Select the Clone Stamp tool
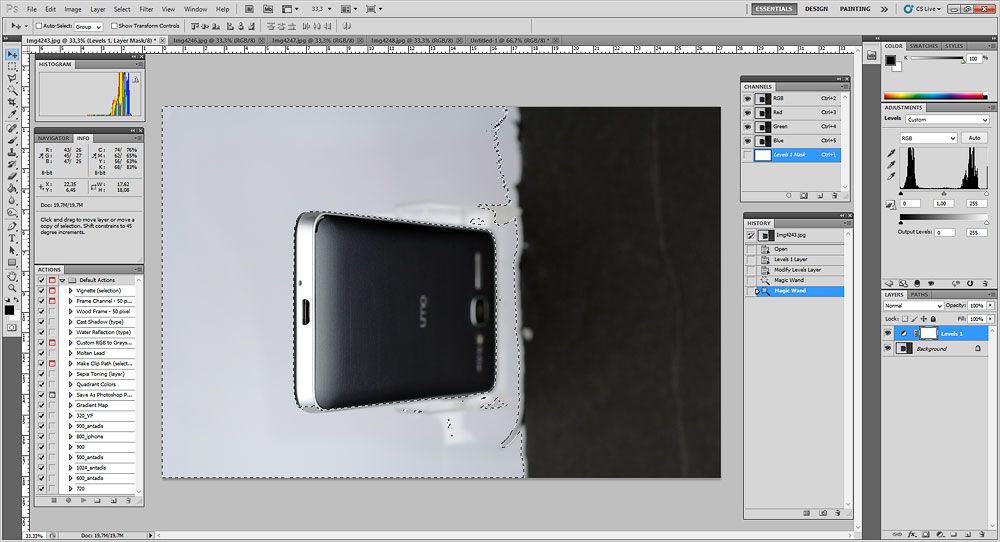 tap(12, 152)
